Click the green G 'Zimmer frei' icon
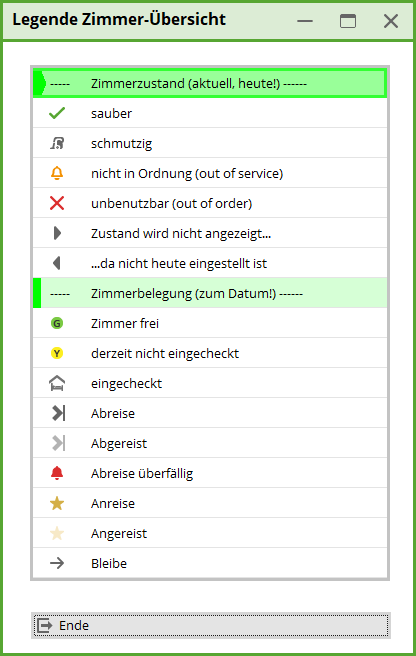Screen dimensions: 416x656 [x=57, y=323]
